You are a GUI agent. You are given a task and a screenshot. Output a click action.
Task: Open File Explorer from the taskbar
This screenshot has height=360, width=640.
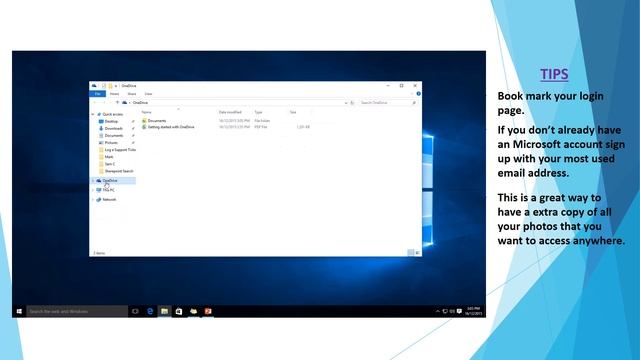164,311
